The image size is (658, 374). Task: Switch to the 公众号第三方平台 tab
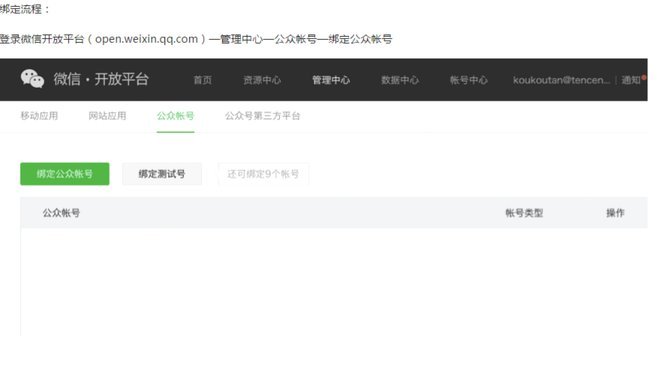[262, 115]
